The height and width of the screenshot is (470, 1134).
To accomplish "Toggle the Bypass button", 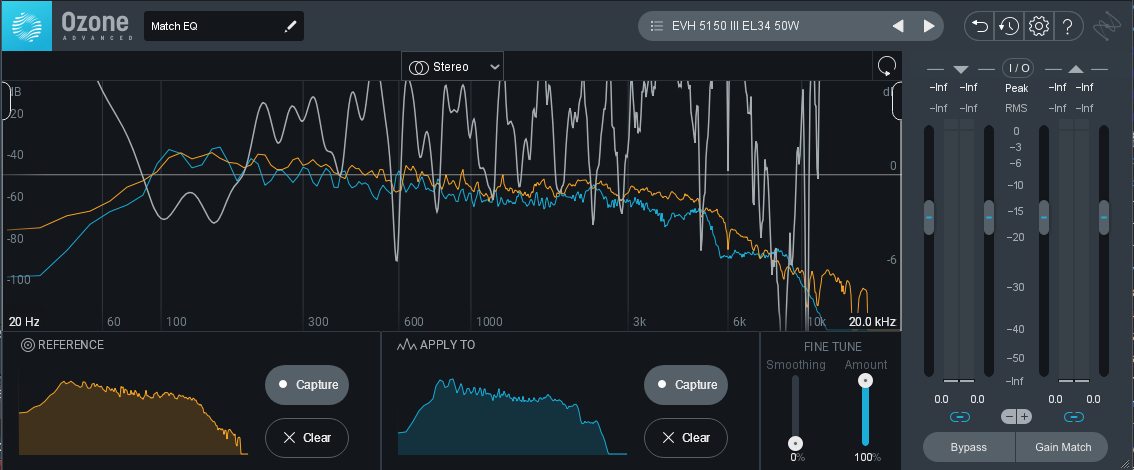I will [x=968, y=447].
